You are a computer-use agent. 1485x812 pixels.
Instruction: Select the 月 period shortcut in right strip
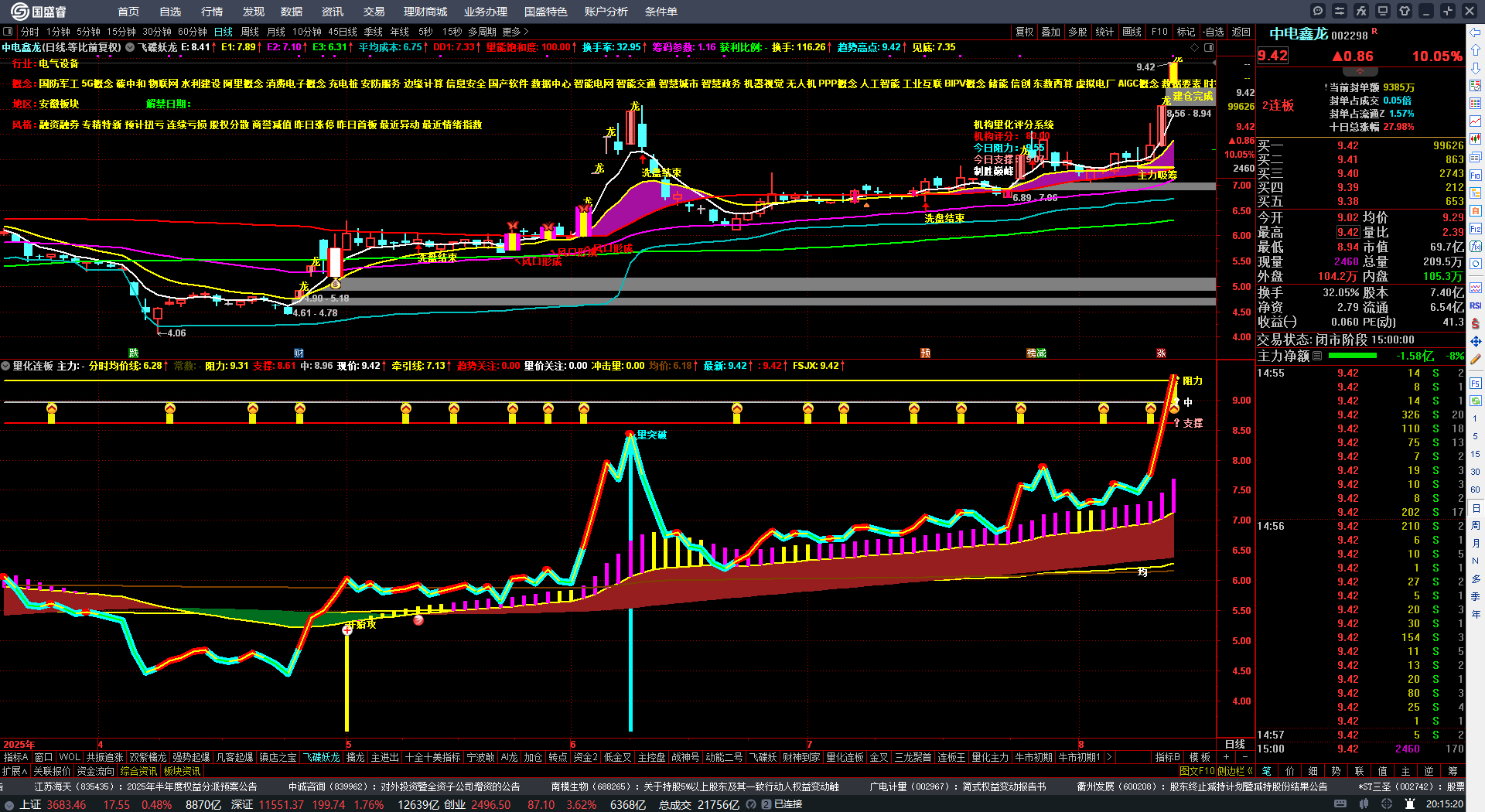click(x=1476, y=544)
